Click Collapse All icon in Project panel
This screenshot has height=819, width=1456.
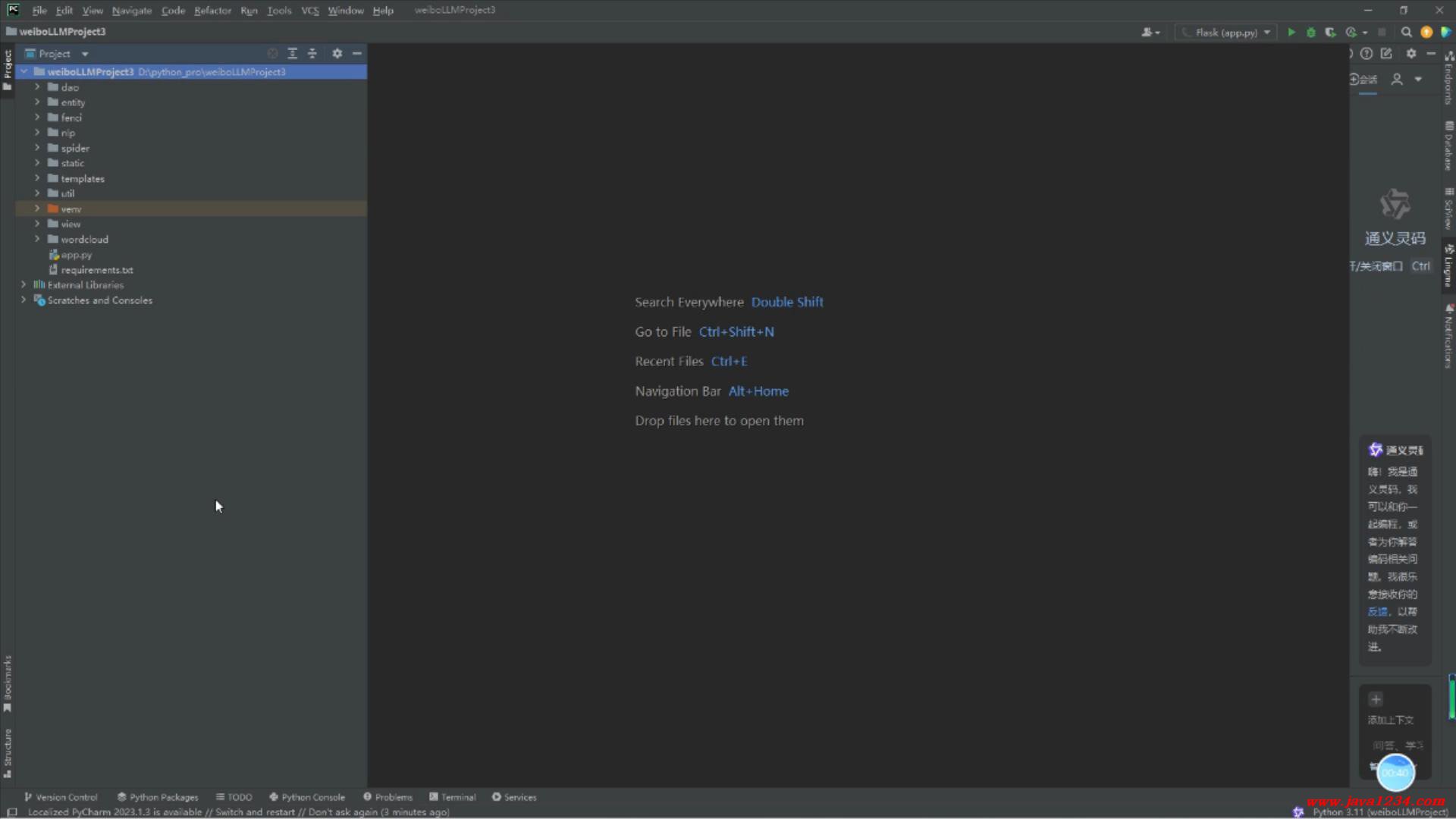coord(312,54)
